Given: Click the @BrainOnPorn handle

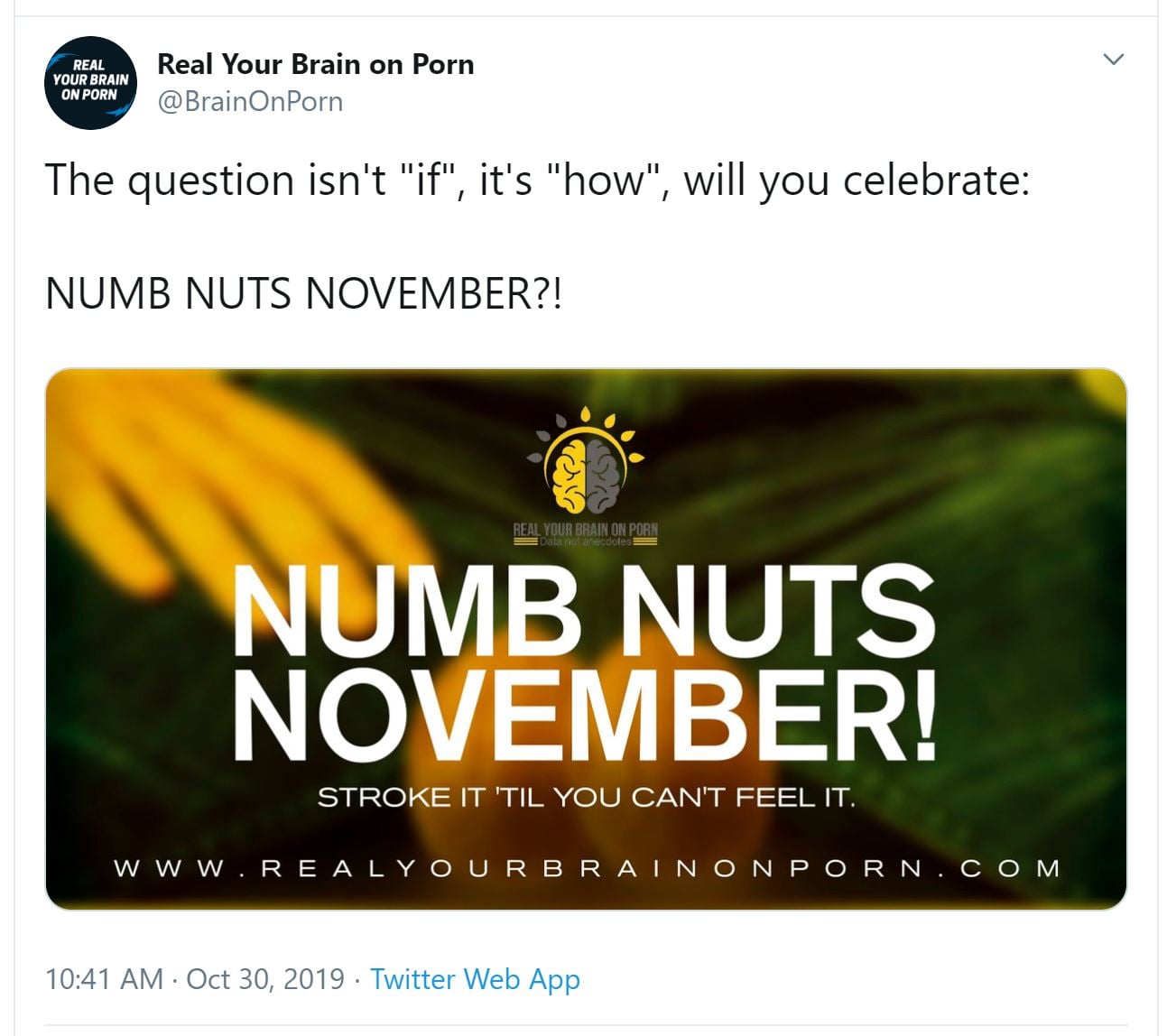Looking at the screenshot, I should (x=250, y=101).
